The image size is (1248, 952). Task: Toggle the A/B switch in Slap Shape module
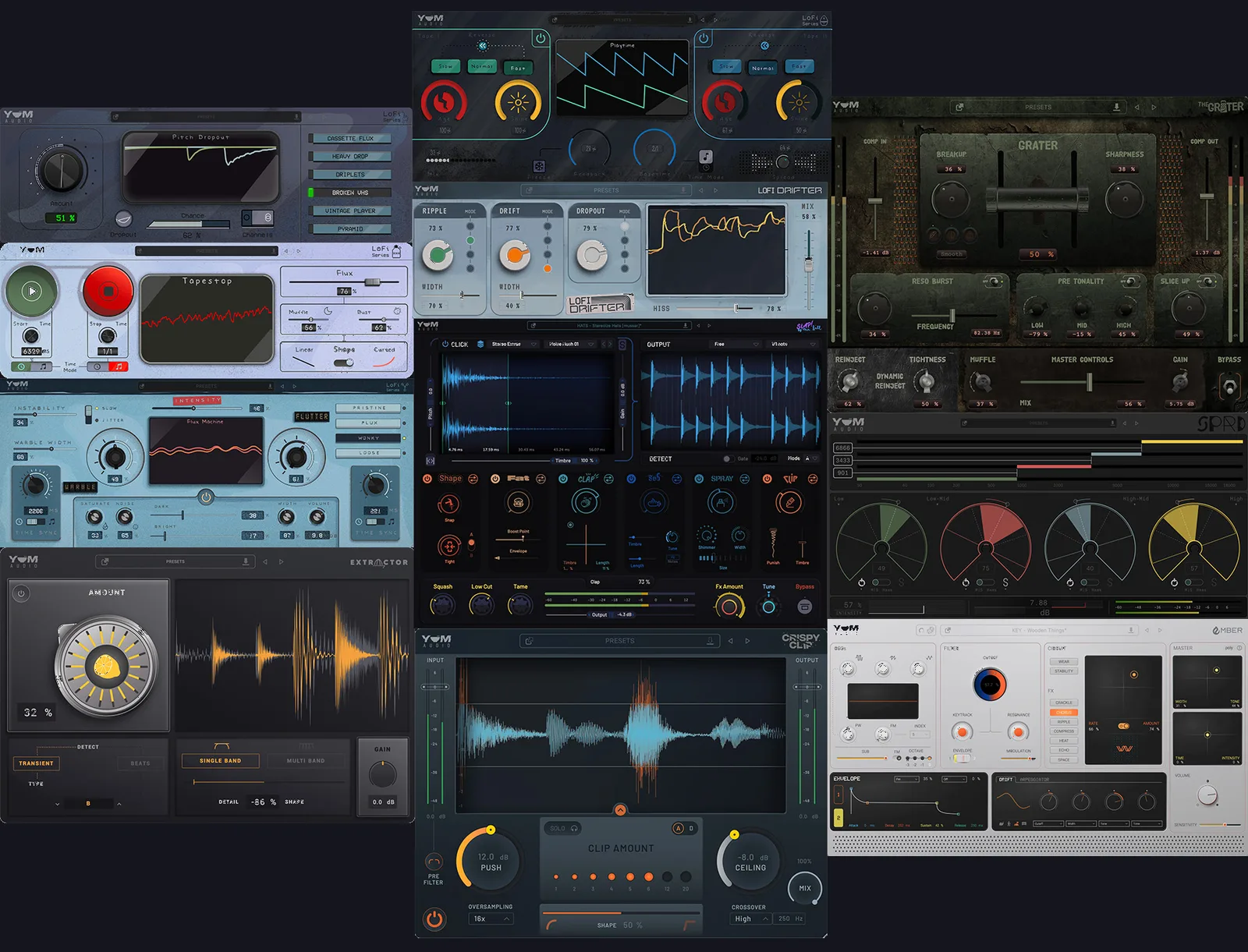tap(471, 545)
